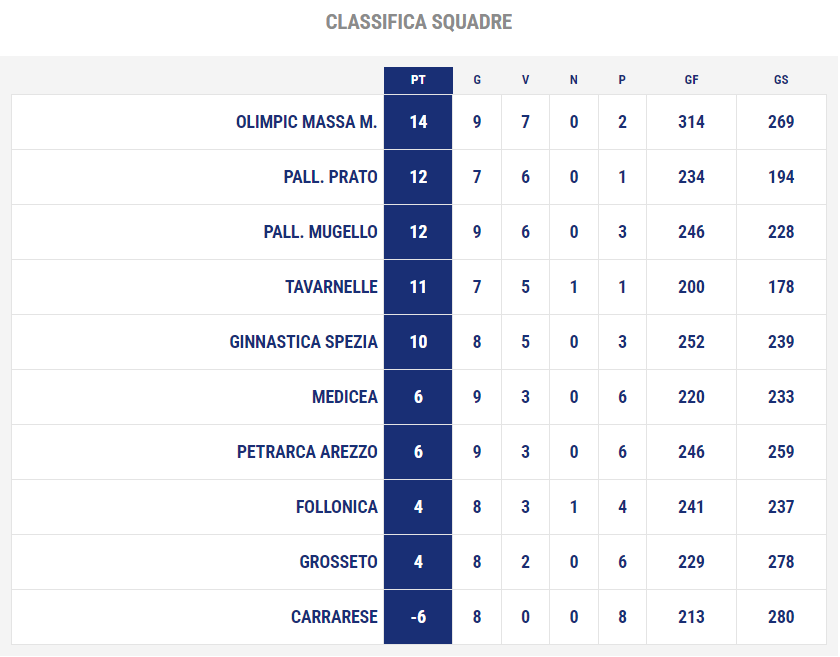The height and width of the screenshot is (657, 840).
Task: Select Olimpic Massa's 314 goals-for cell
Action: pyautogui.click(x=691, y=122)
